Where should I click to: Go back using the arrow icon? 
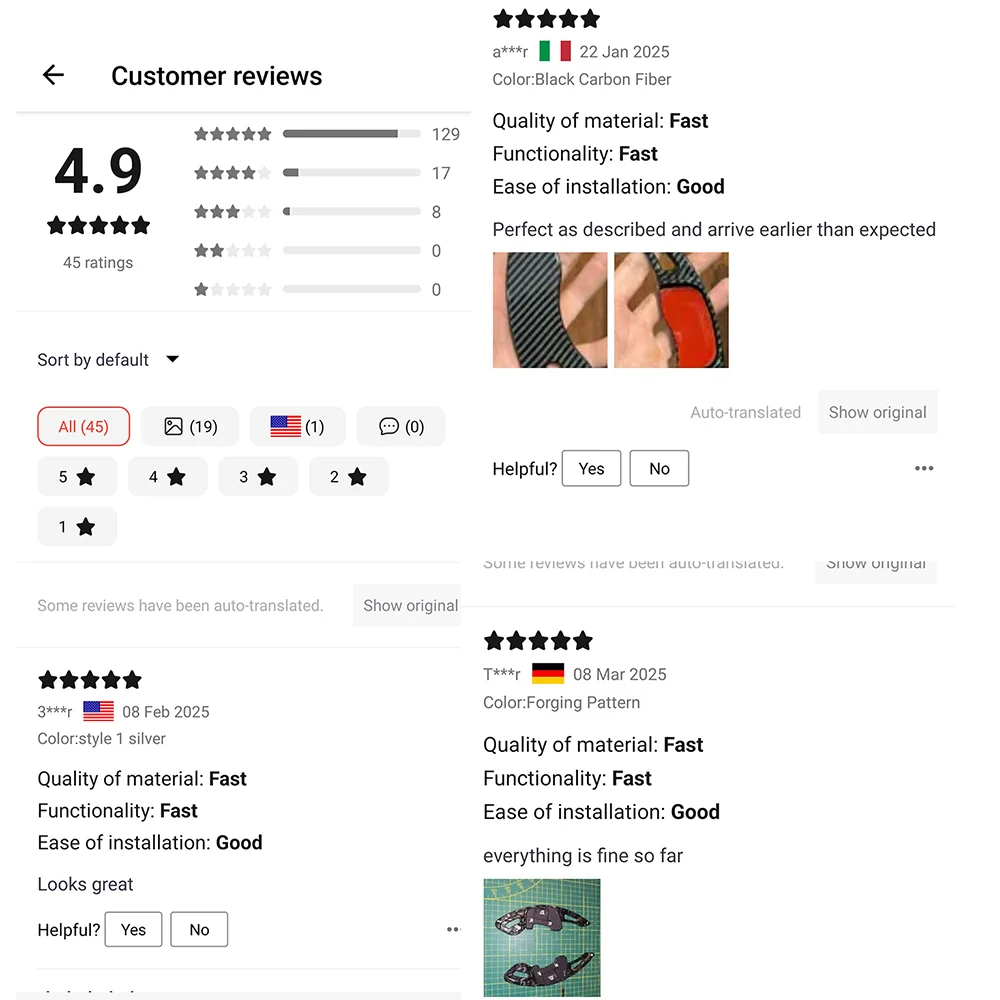[53, 75]
